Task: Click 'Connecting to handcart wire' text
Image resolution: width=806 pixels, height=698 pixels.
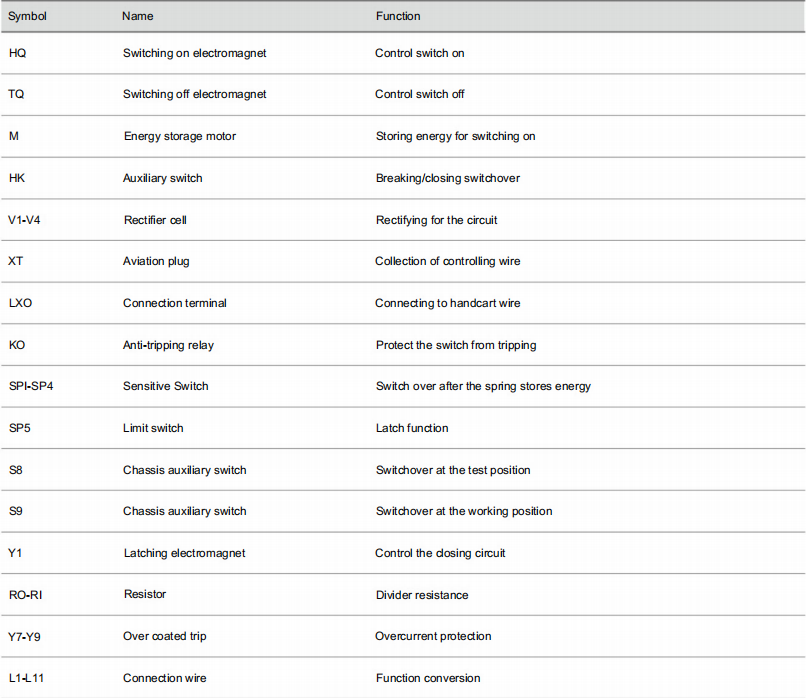Action: 447,303
